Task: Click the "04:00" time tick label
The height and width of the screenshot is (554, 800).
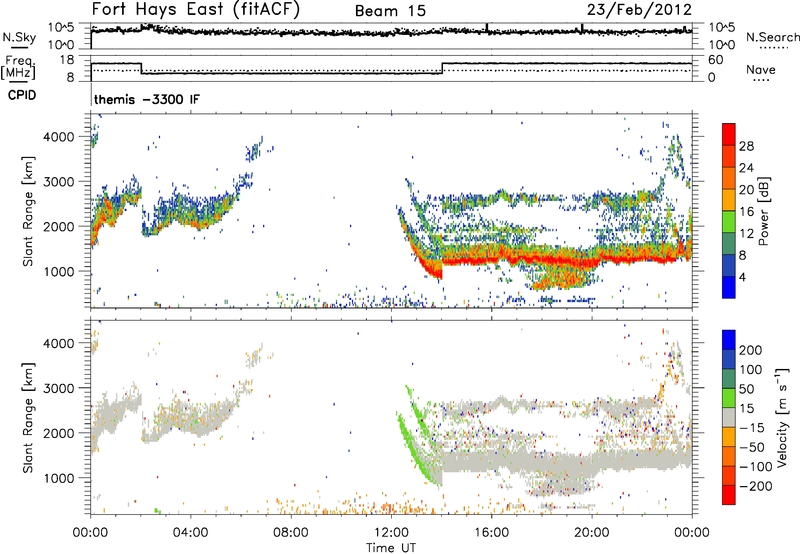Action: point(190,533)
